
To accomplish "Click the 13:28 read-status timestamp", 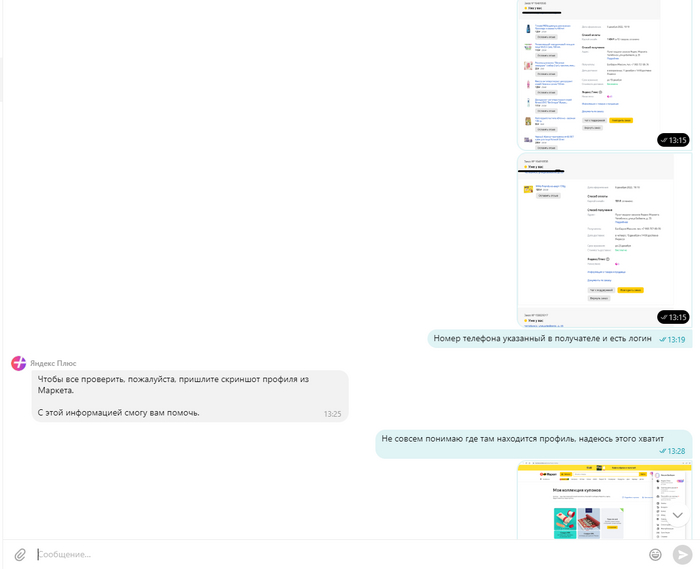I will coord(672,451).
